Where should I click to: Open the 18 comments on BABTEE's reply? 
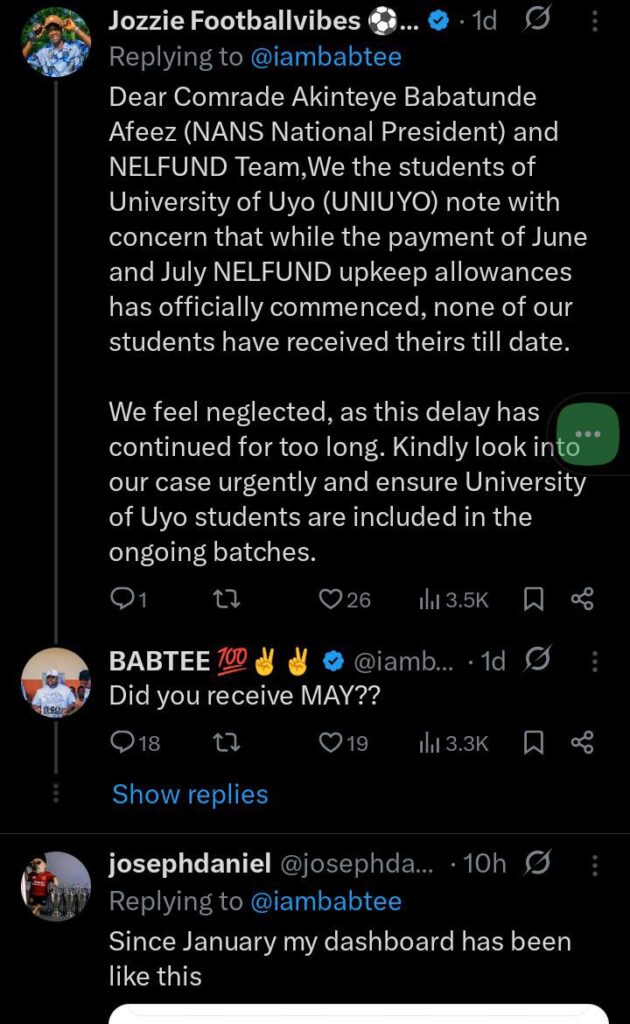point(135,743)
